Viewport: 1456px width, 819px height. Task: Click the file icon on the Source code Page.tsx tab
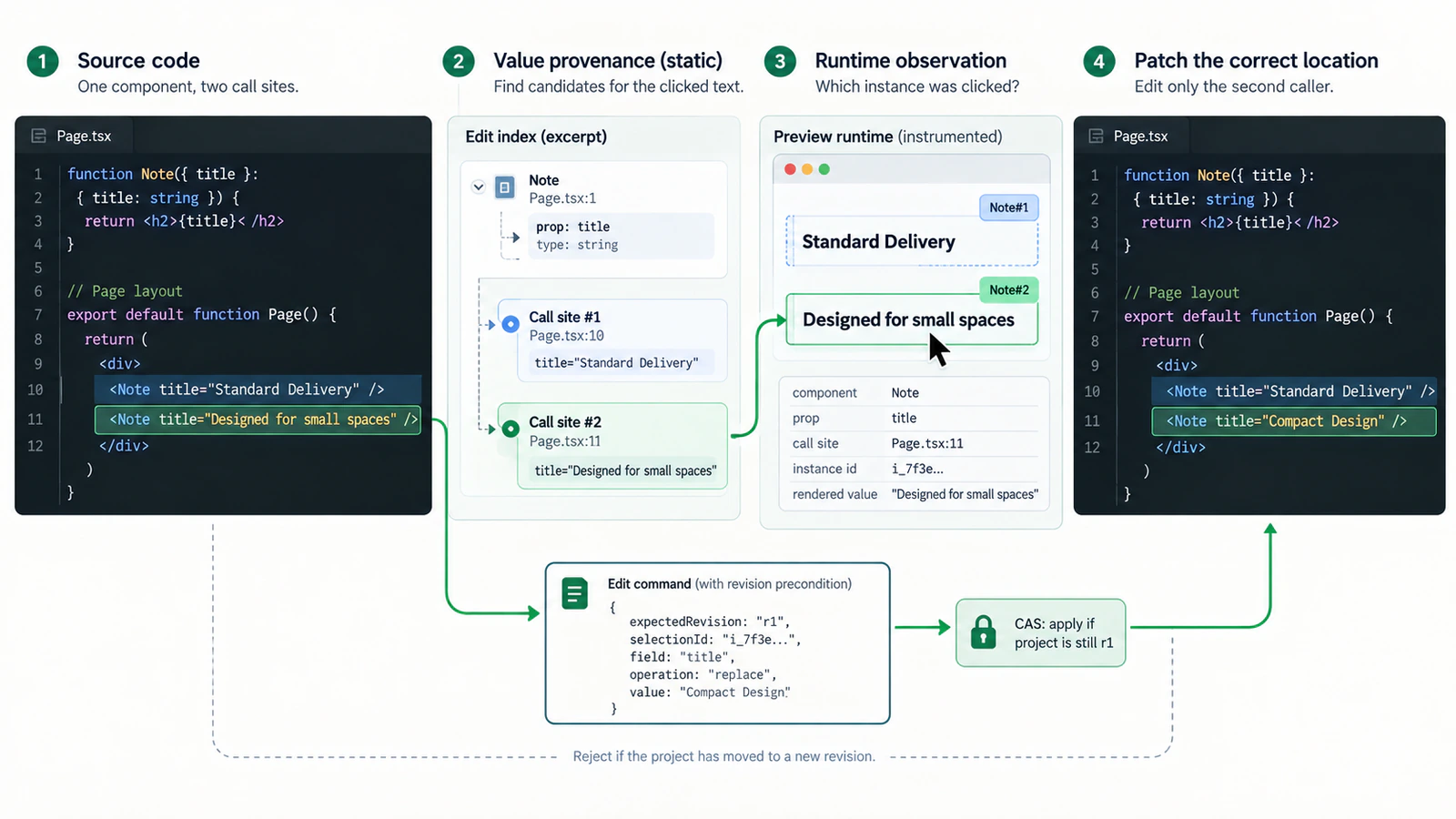click(x=38, y=136)
